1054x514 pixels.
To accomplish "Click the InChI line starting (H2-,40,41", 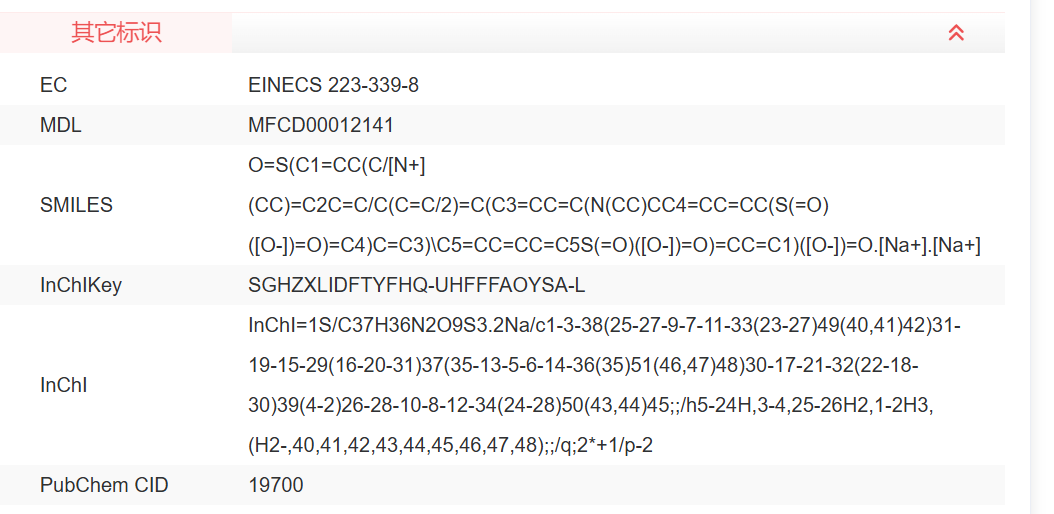I will coord(452,445).
